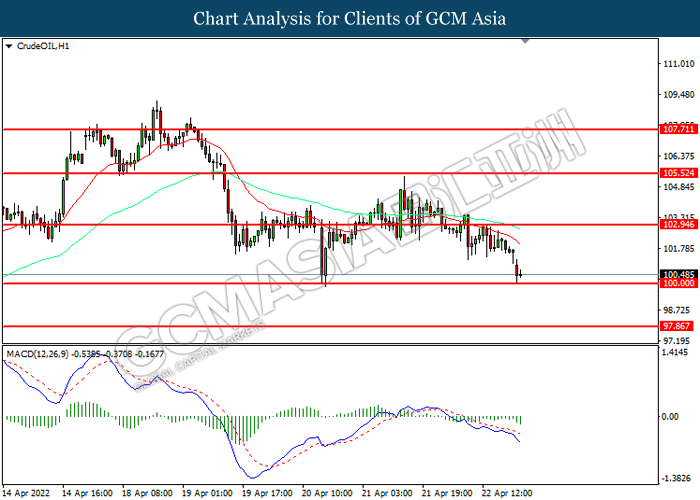Click the 22 Apr 12:00 time label
This screenshot has width=700, height=500.
[507, 493]
